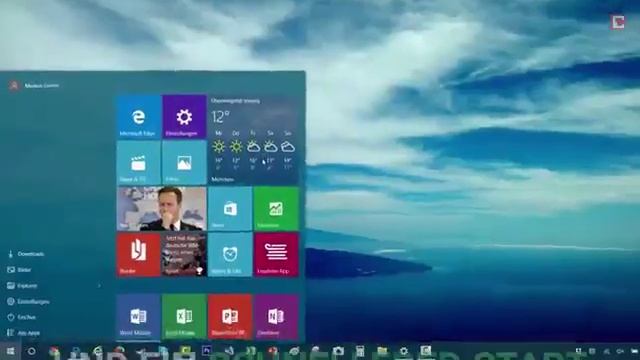Open the Microsoft Edge tile
This screenshot has height=360, width=640.
pyautogui.click(x=139, y=117)
